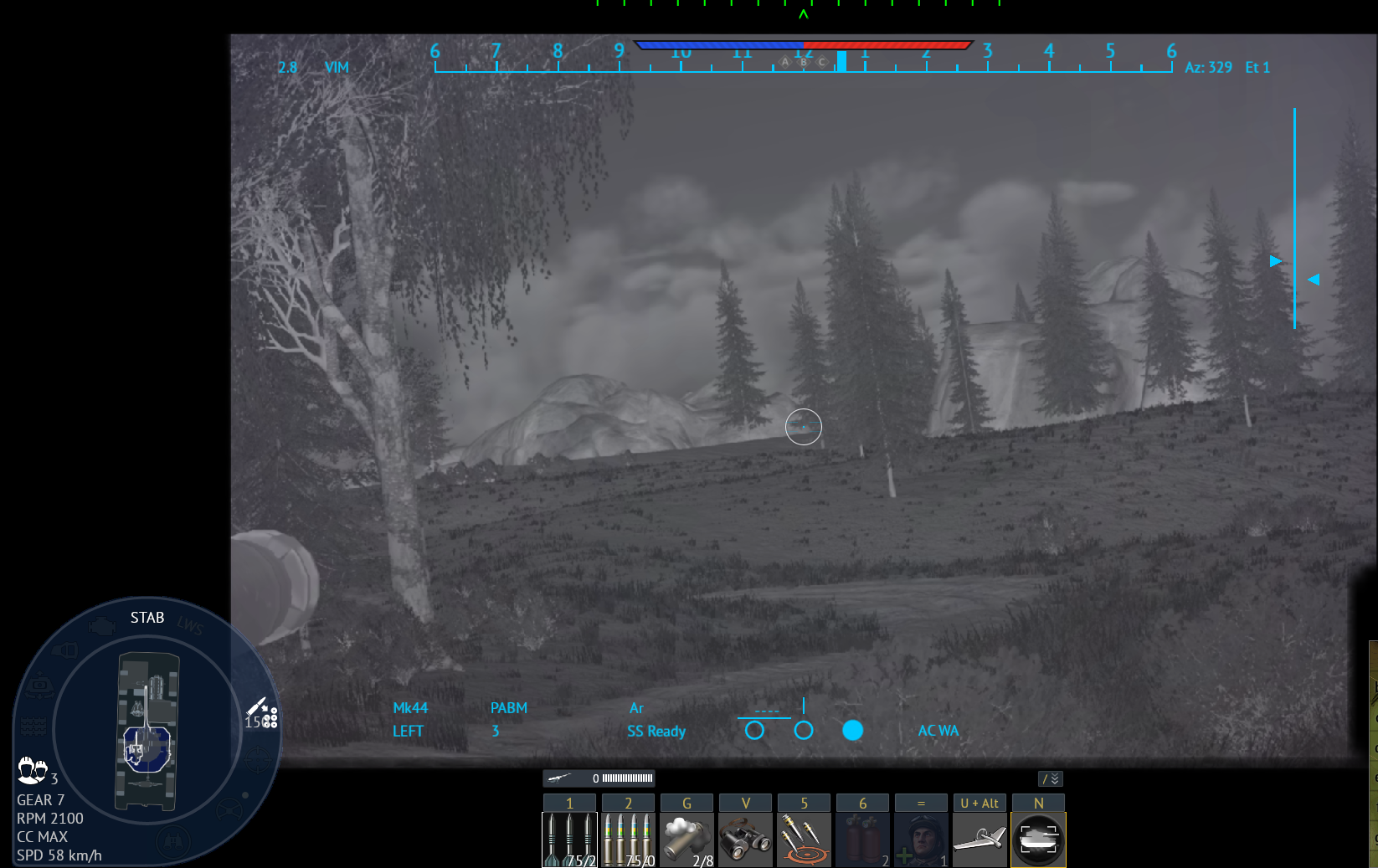Click the transmission status icon in damage panel
1378x868 pixels.
[65, 650]
